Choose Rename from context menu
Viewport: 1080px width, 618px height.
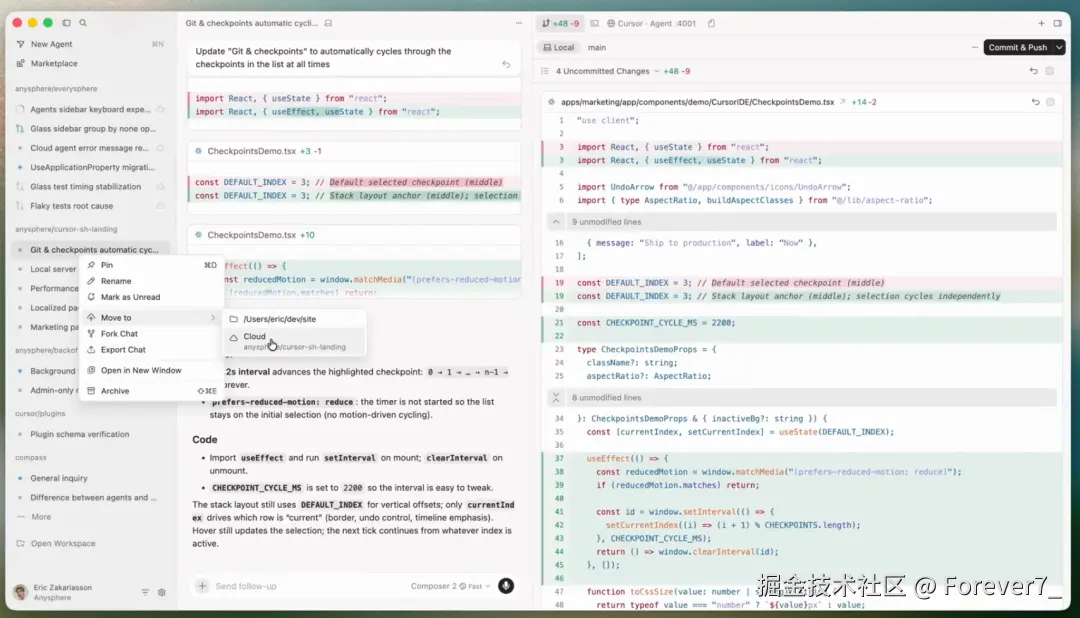point(152,281)
